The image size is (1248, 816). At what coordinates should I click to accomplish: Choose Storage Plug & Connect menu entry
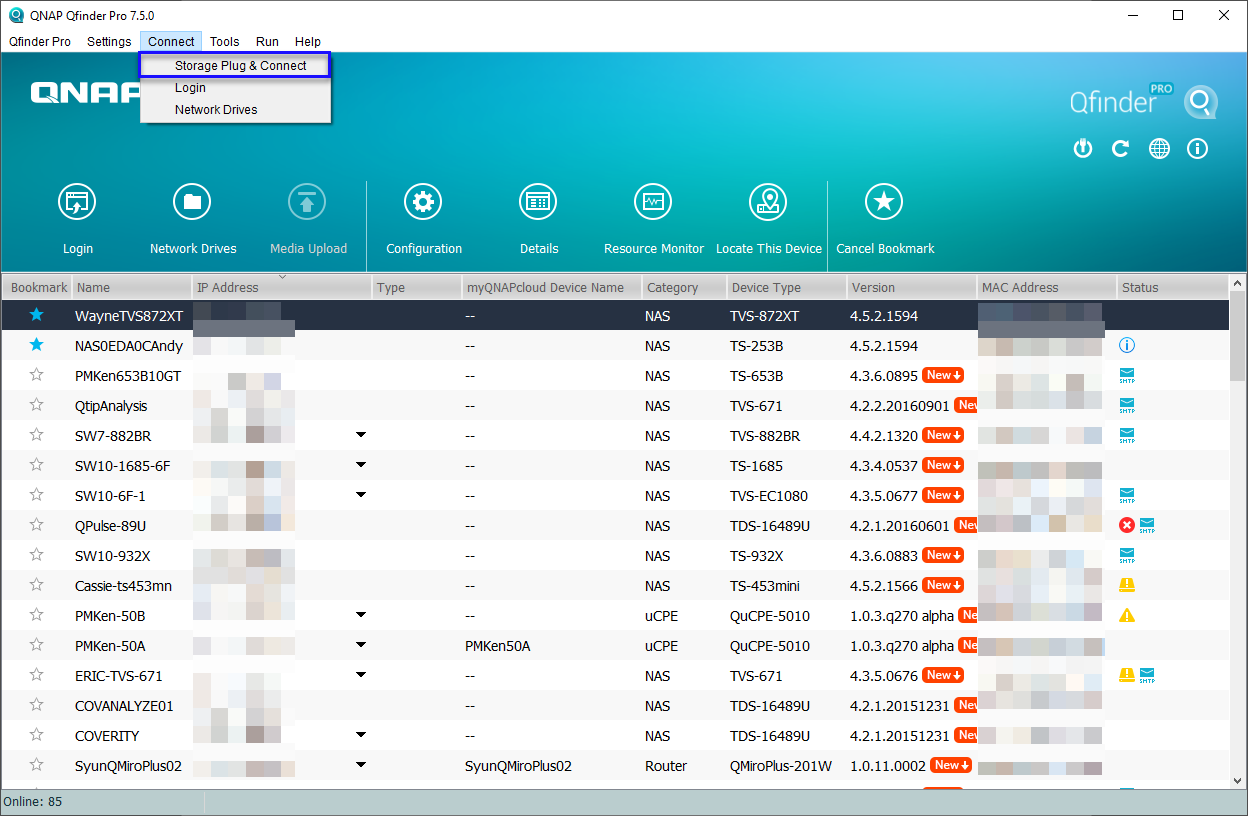[x=236, y=66]
